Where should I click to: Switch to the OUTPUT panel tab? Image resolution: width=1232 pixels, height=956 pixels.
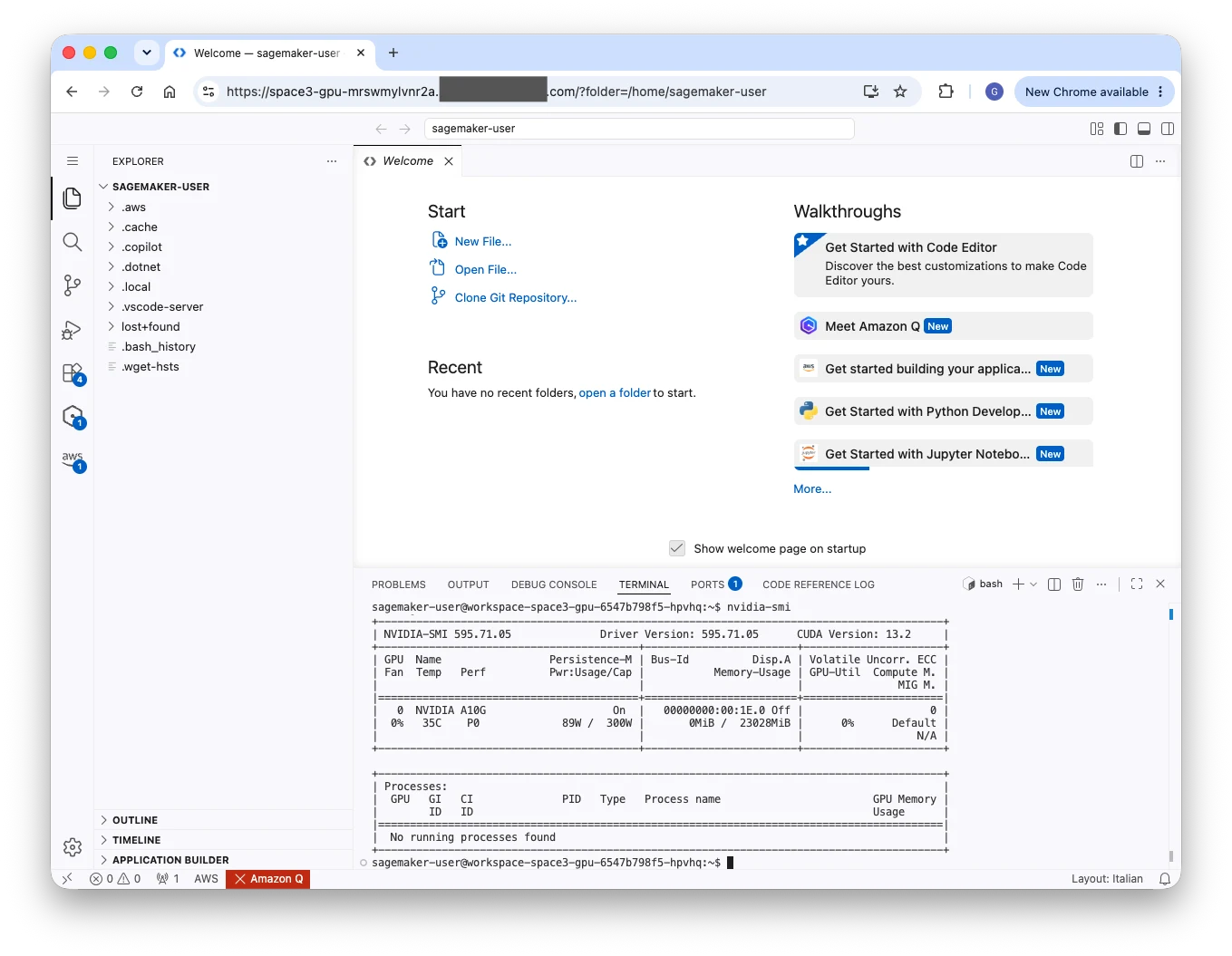tap(468, 584)
